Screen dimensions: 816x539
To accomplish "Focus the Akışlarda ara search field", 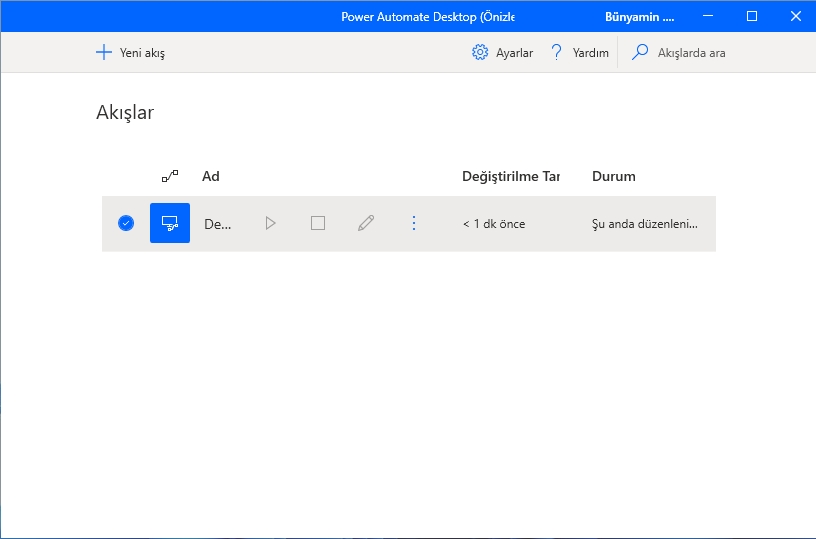I will [x=692, y=53].
